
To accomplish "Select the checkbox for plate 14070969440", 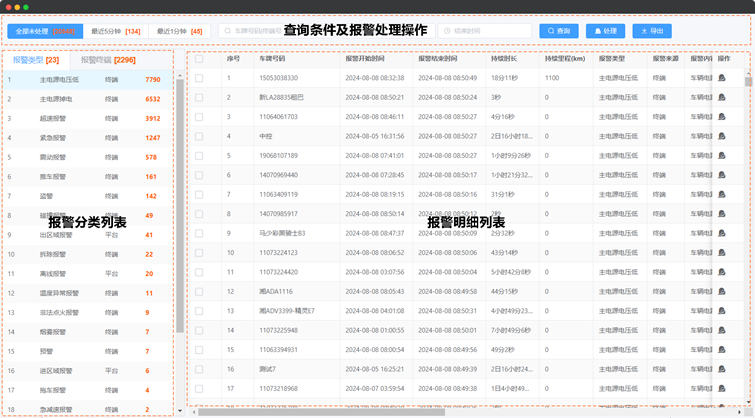I will pos(199,175).
